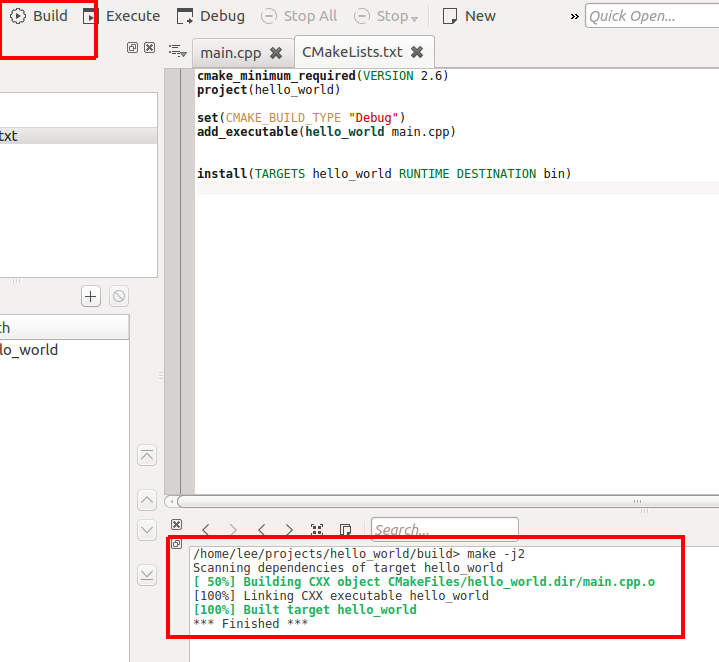Viewport: 719px width, 662px height.
Task: Click the add_executable line in the editor
Action: (x=326, y=132)
